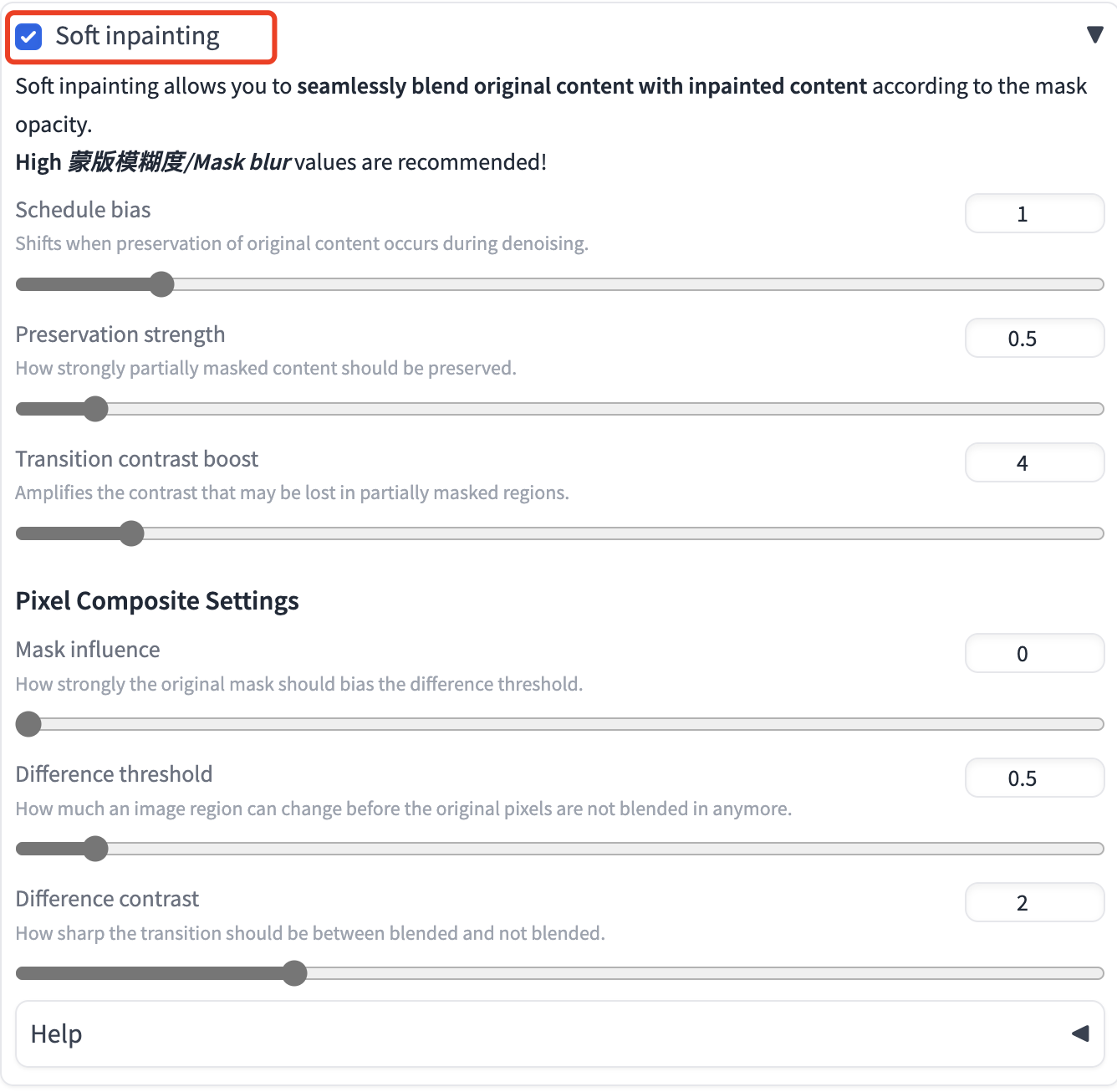Click the Difference contrast number input
This screenshot has height=1092, width=1117.
1035,903
